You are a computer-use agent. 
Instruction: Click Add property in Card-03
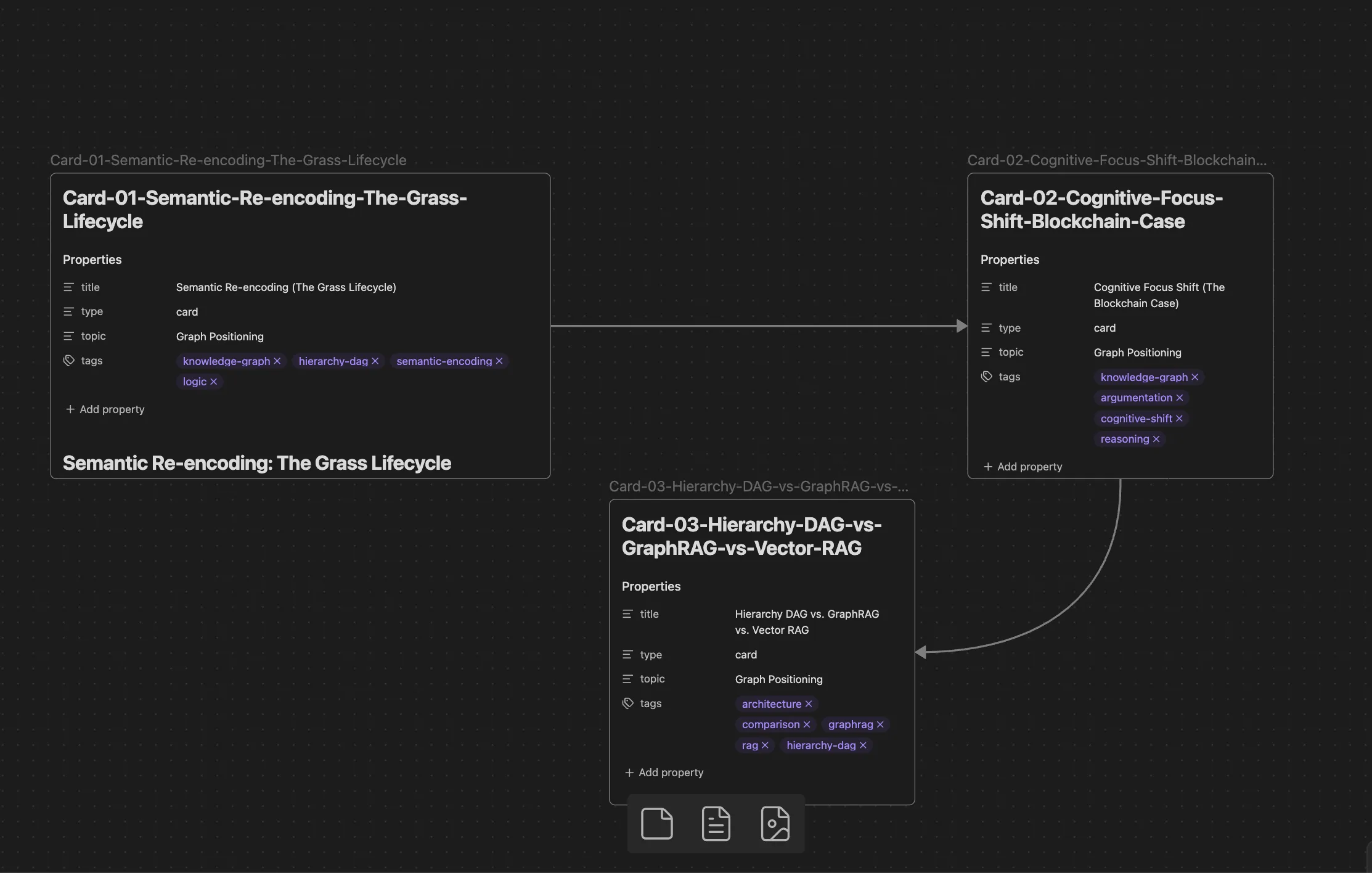click(x=664, y=773)
